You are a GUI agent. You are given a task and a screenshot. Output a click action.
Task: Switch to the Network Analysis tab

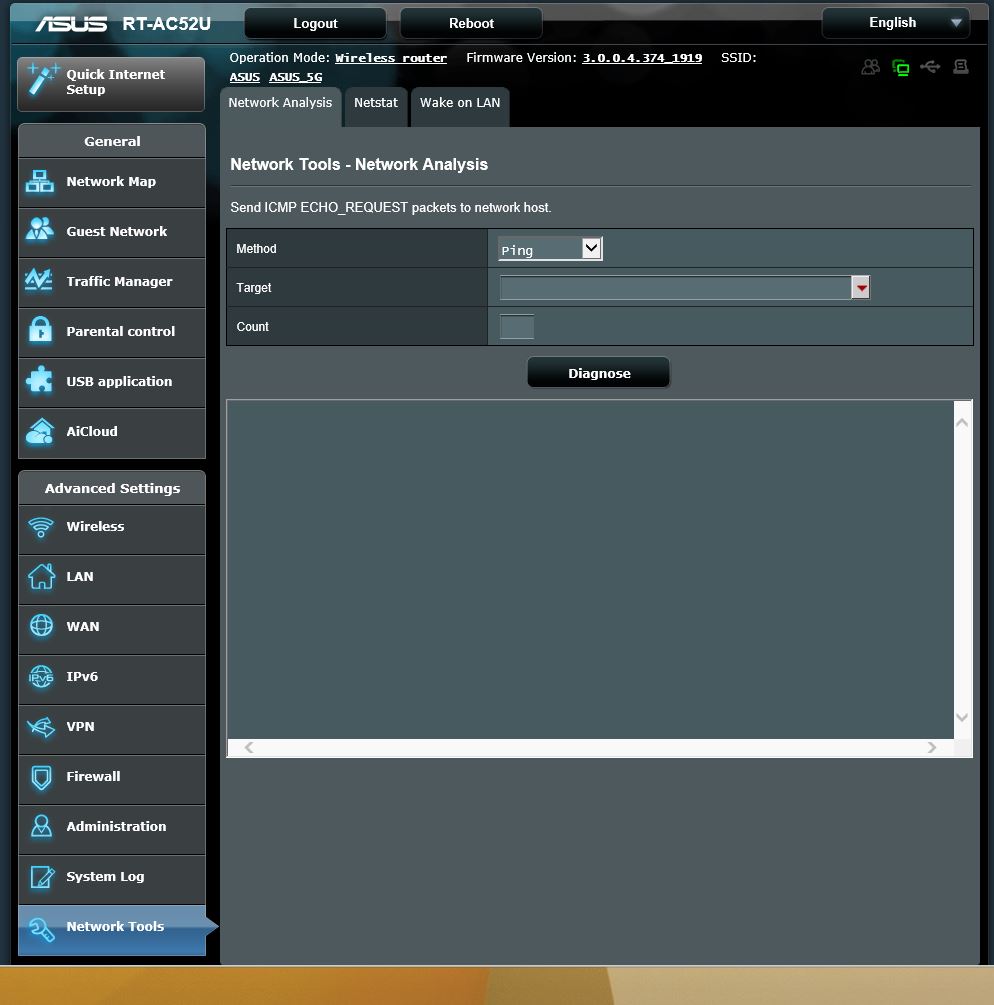280,106
